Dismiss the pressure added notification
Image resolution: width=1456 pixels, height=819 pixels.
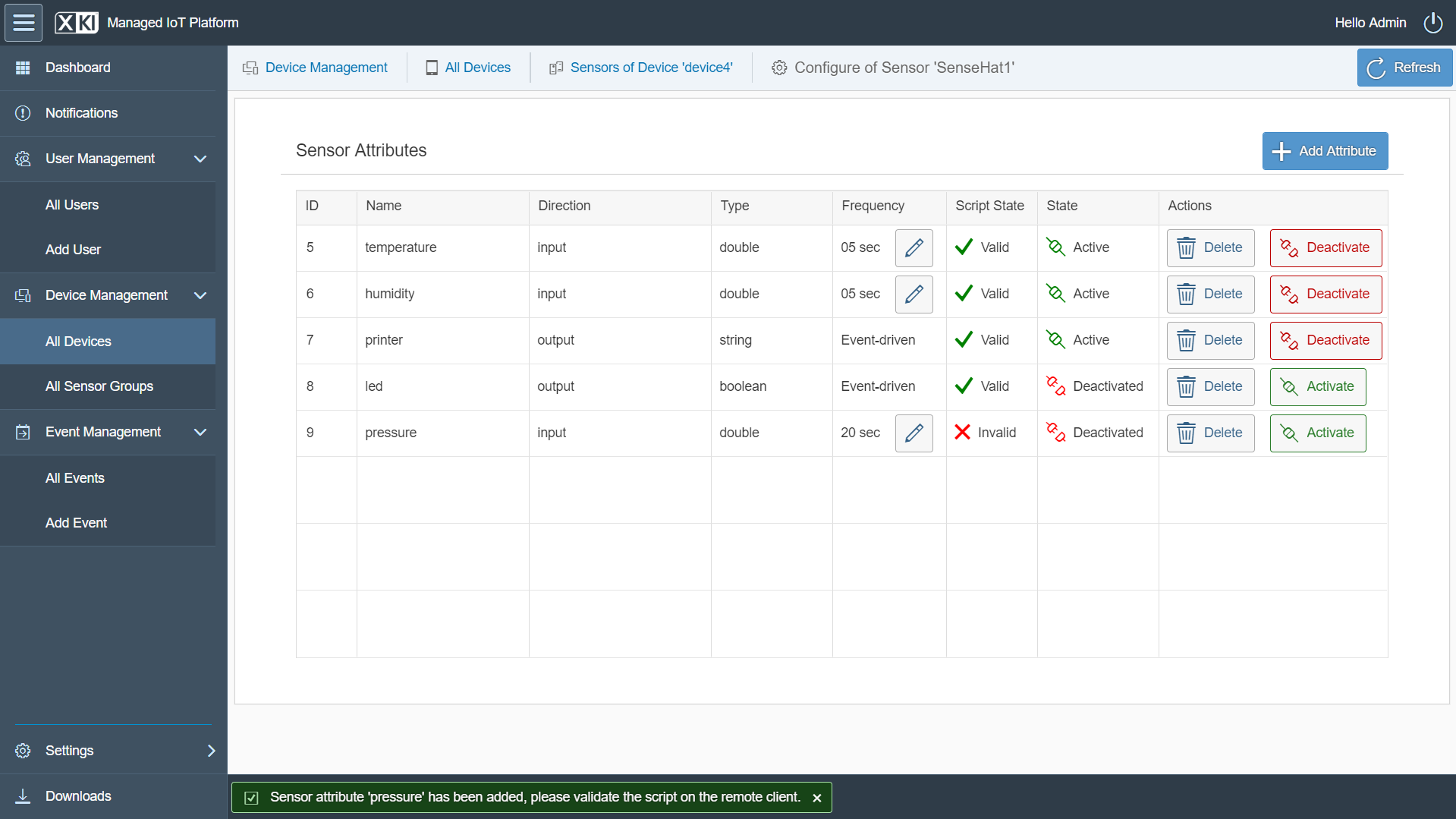[x=816, y=798]
